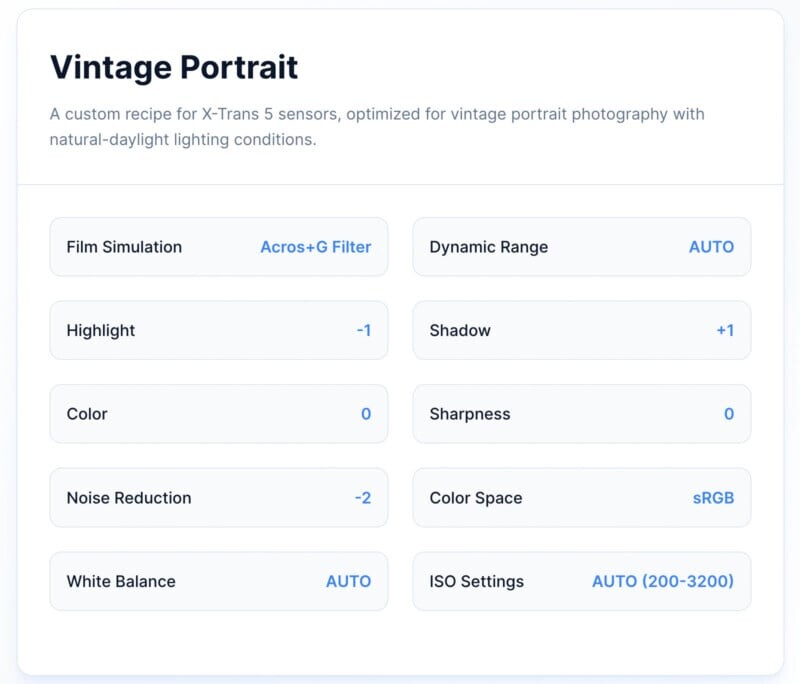The height and width of the screenshot is (684, 800).
Task: Click the Dynamic Range AUTO value
Action: tap(711, 247)
